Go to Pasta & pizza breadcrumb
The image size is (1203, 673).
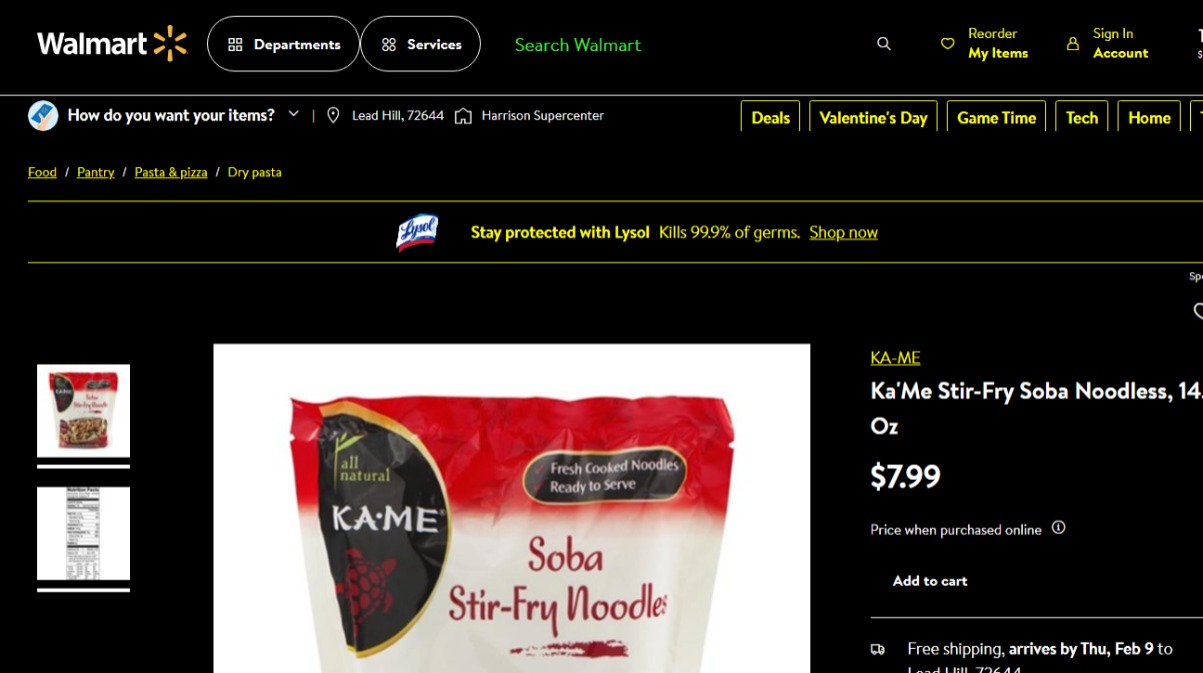[171, 172]
